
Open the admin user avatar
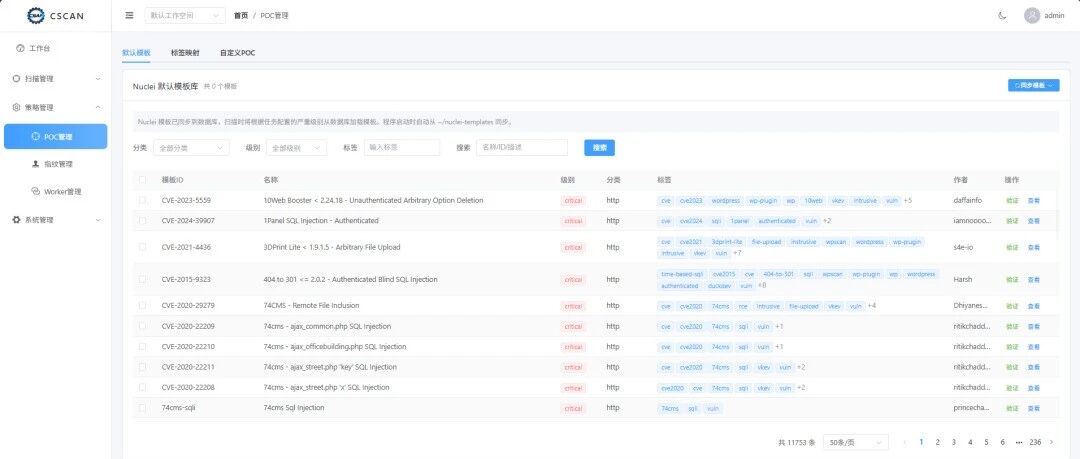(x=1031, y=15)
